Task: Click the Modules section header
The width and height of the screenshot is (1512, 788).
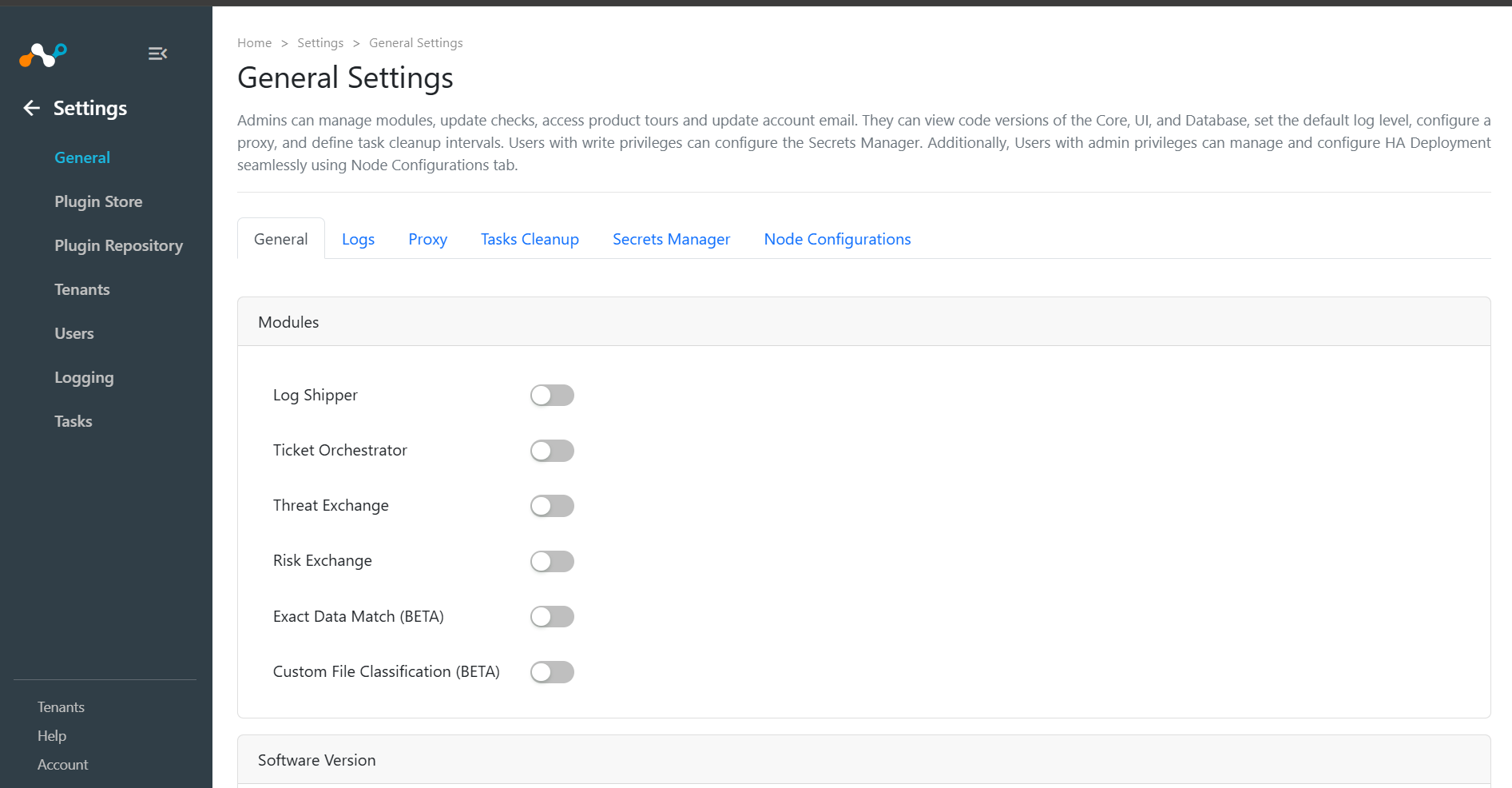Action: click(863, 322)
